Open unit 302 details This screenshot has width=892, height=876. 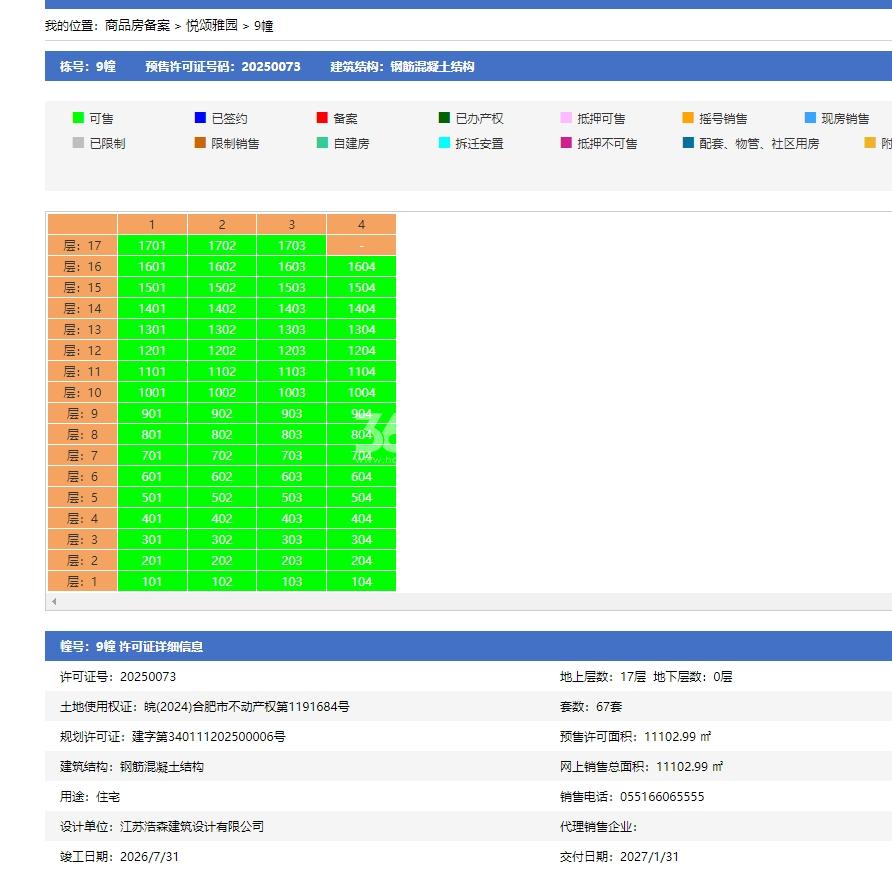pyautogui.click(x=222, y=540)
